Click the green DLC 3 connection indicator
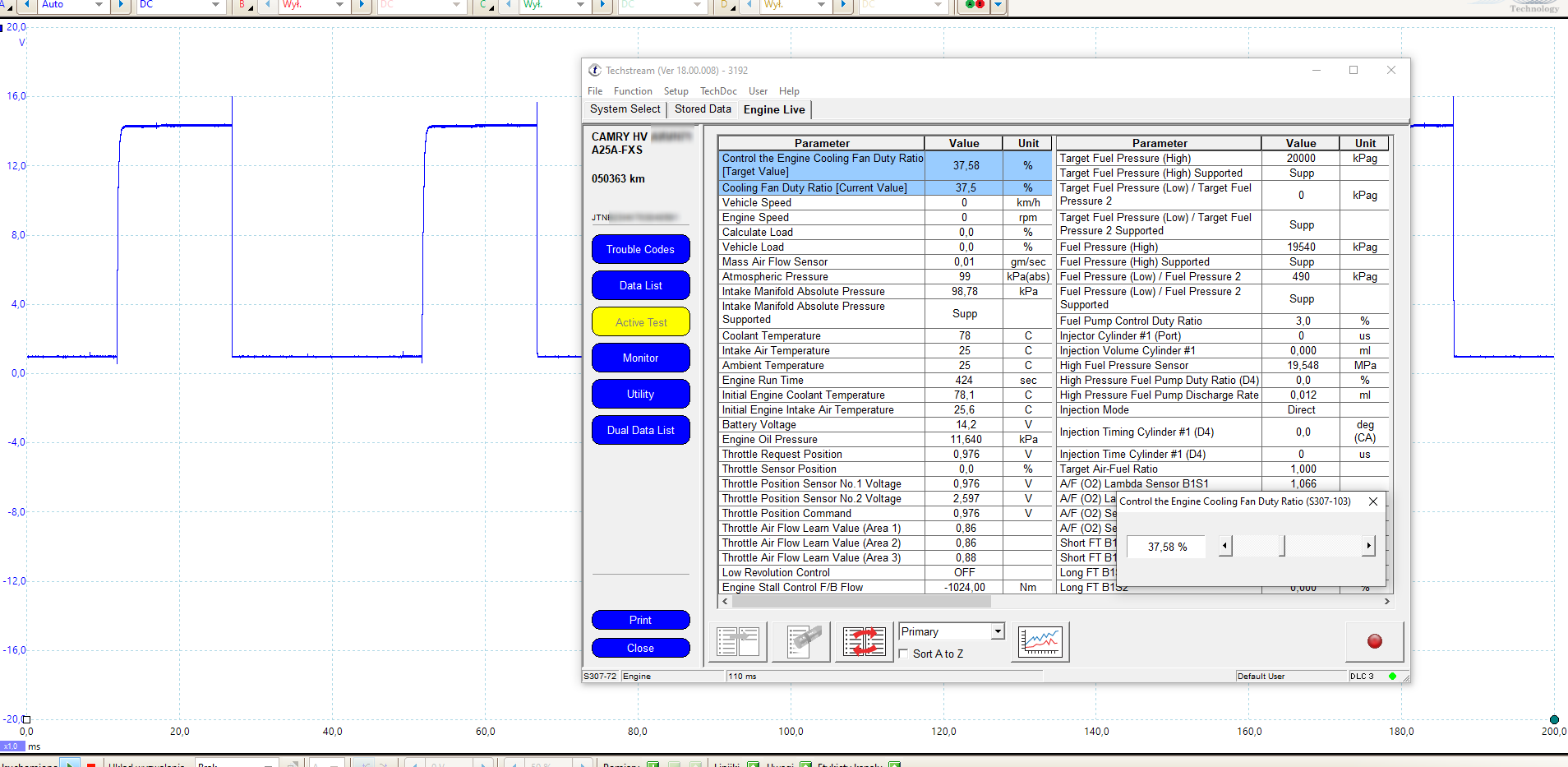The image size is (1568, 767). click(1392, 677)
